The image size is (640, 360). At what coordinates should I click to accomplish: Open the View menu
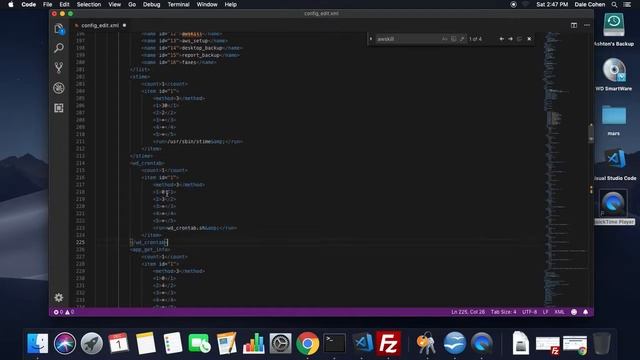(114, 4)
